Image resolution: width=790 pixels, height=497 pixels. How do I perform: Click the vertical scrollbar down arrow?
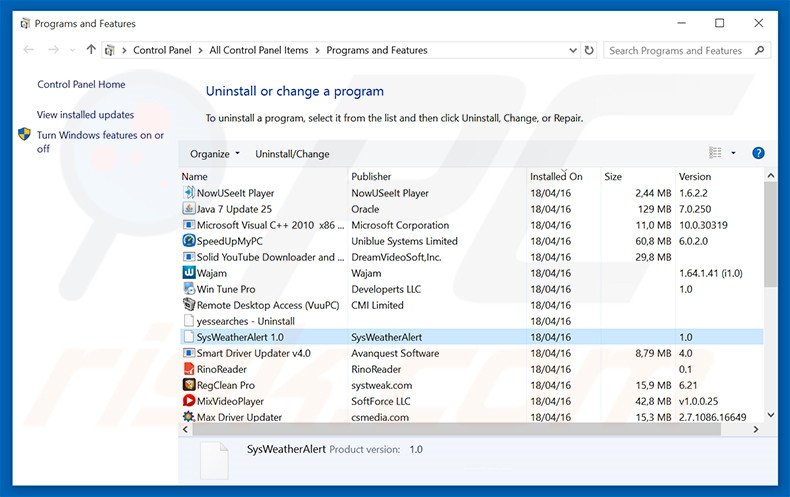click(770, 415)
